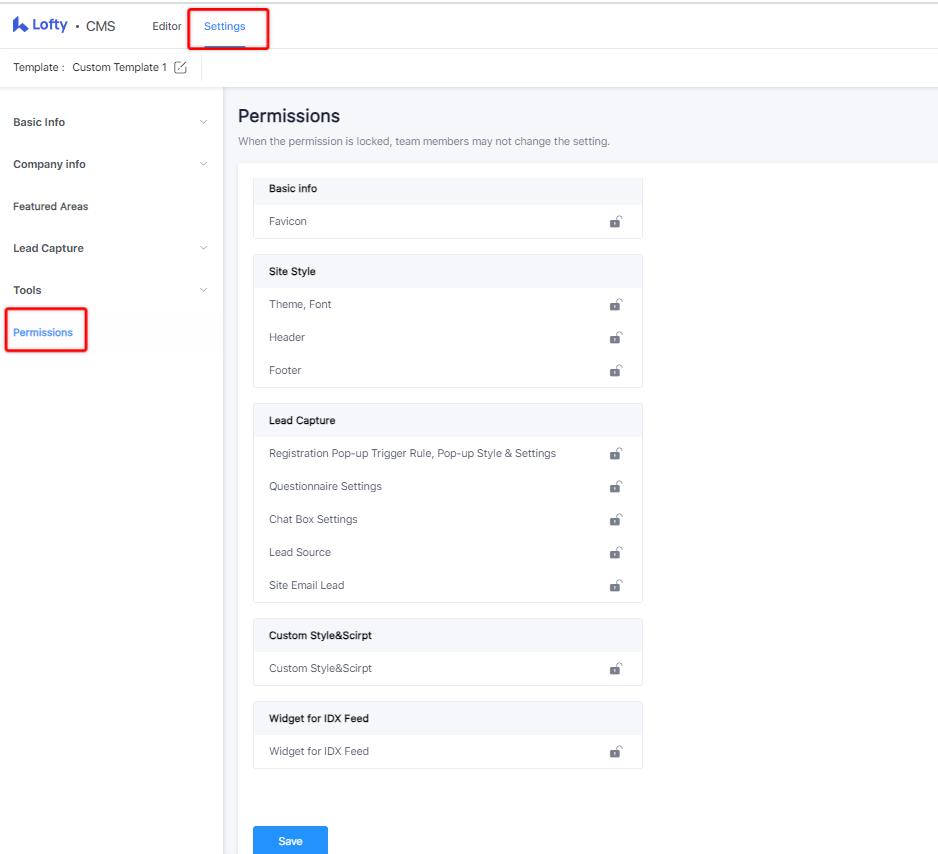Click the blue Save button
Image resolution: width=938 pixels, height=854 pixels.
290,841
